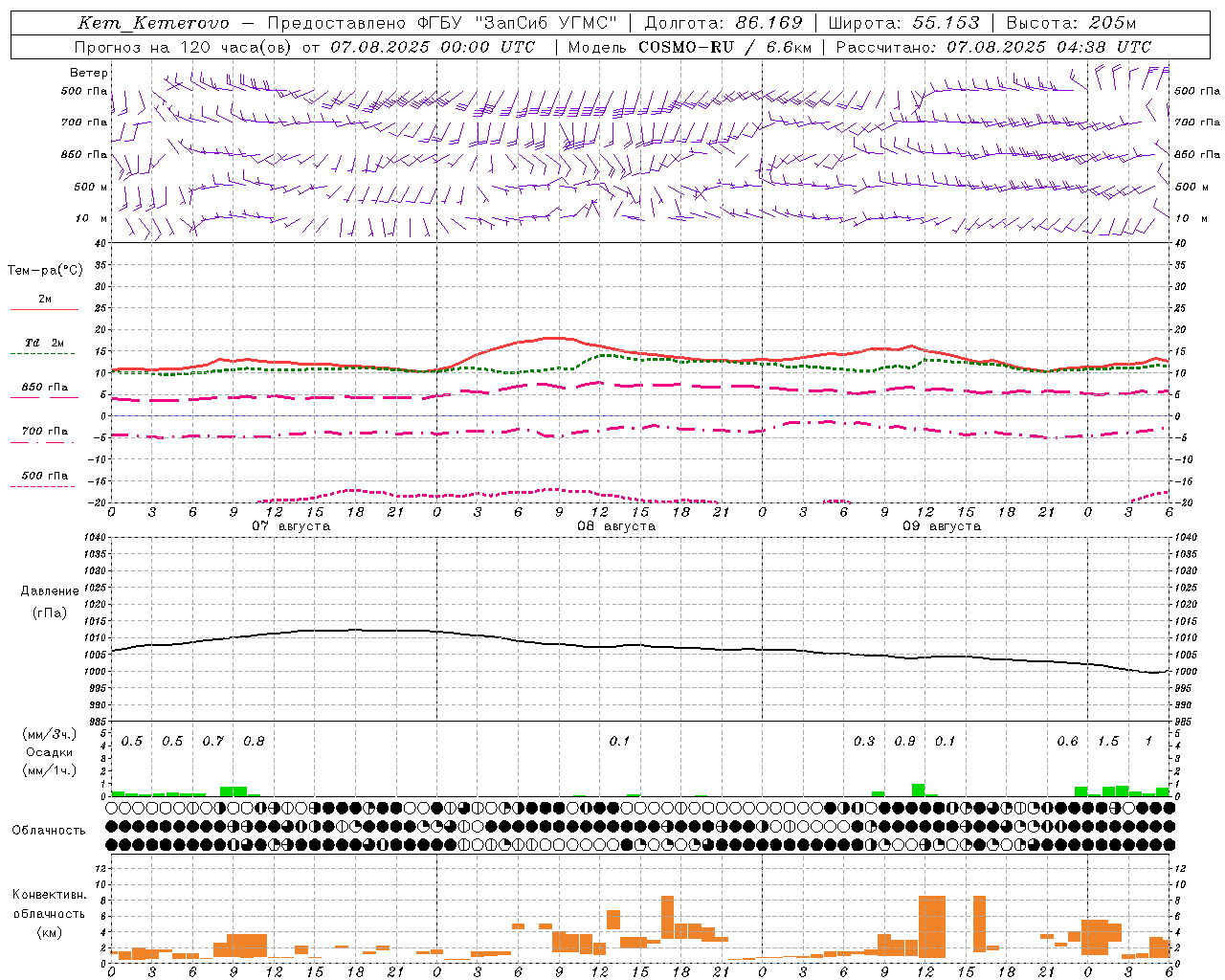Click the '09 августа' date label
Image resolution: width=1225 pixels, height=980 pixels.
(942, 526)
